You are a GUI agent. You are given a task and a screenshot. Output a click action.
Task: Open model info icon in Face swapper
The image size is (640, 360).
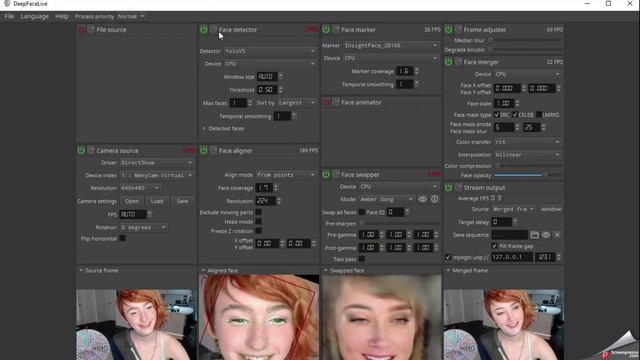coord(435,199)
